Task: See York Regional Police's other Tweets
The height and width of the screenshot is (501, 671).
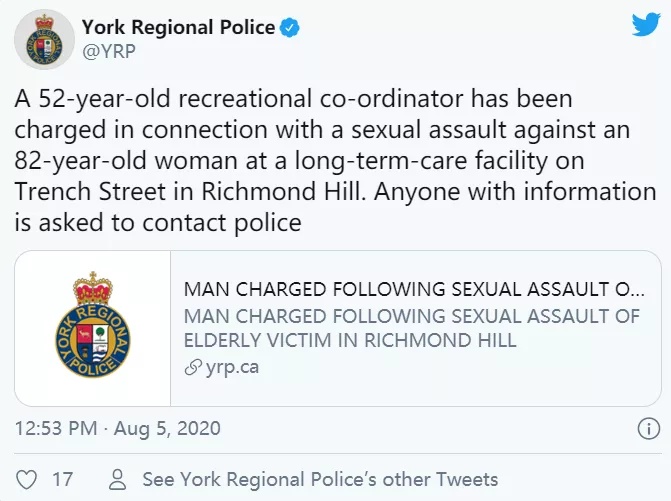Action: coord(320,480)
